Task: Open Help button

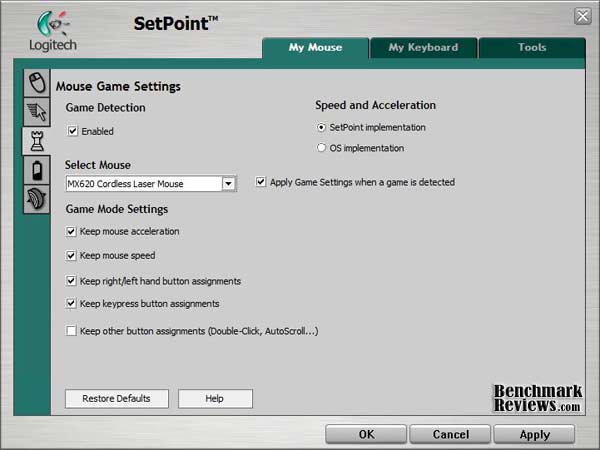Action: [215, 399]
